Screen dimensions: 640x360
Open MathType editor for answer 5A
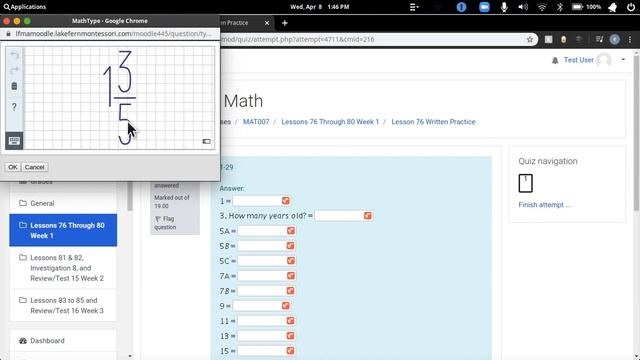[291, 231]
